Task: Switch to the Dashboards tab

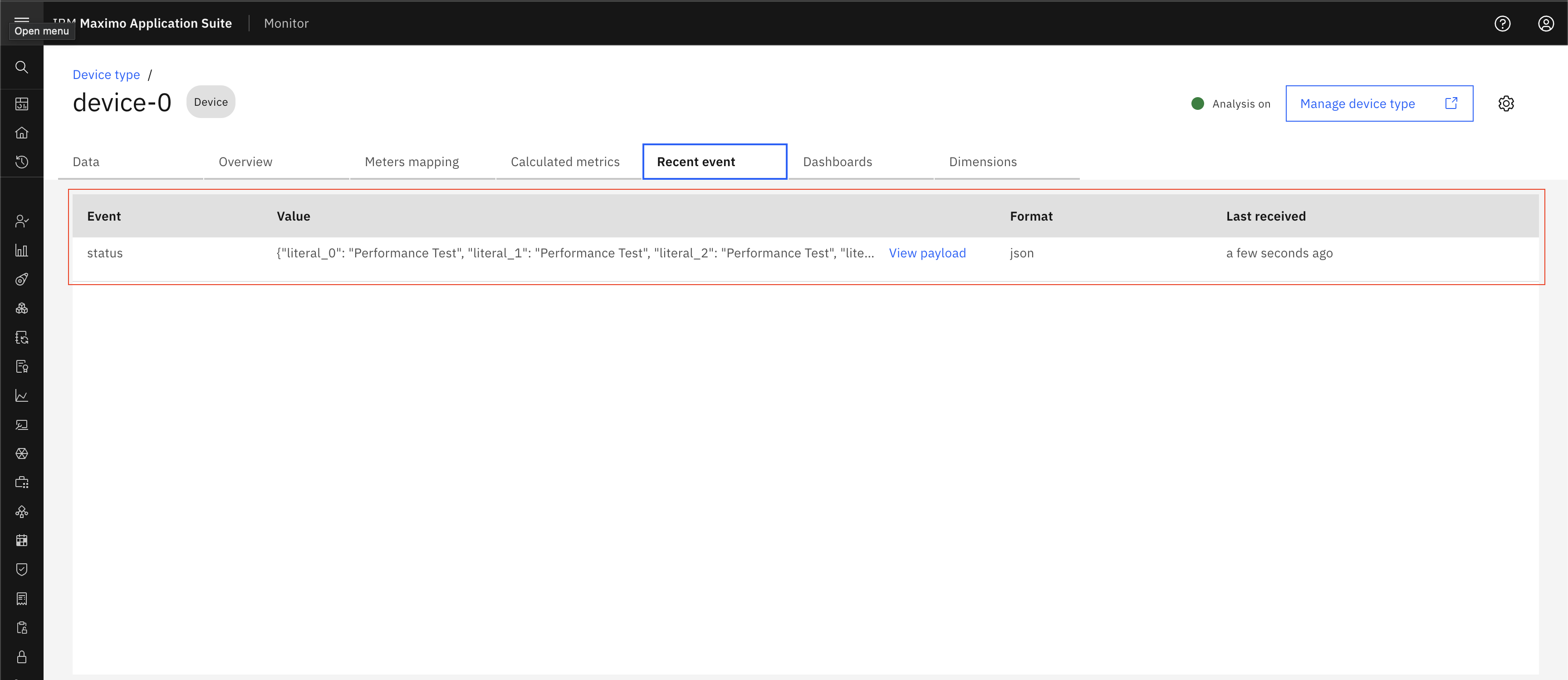Action: coord(861,162)
